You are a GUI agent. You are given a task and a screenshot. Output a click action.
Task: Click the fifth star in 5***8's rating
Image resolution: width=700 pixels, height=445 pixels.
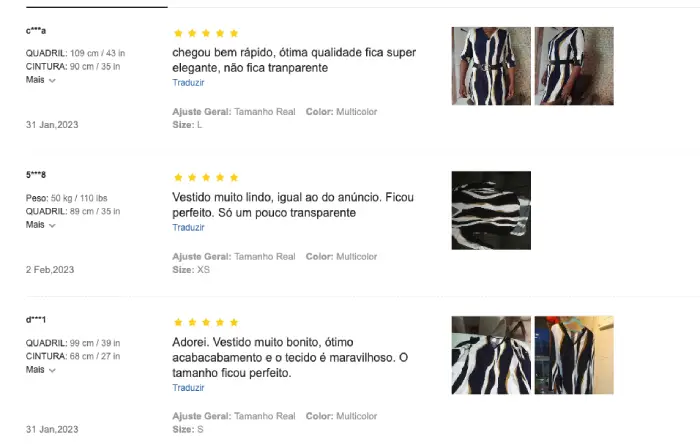point(234,177)
